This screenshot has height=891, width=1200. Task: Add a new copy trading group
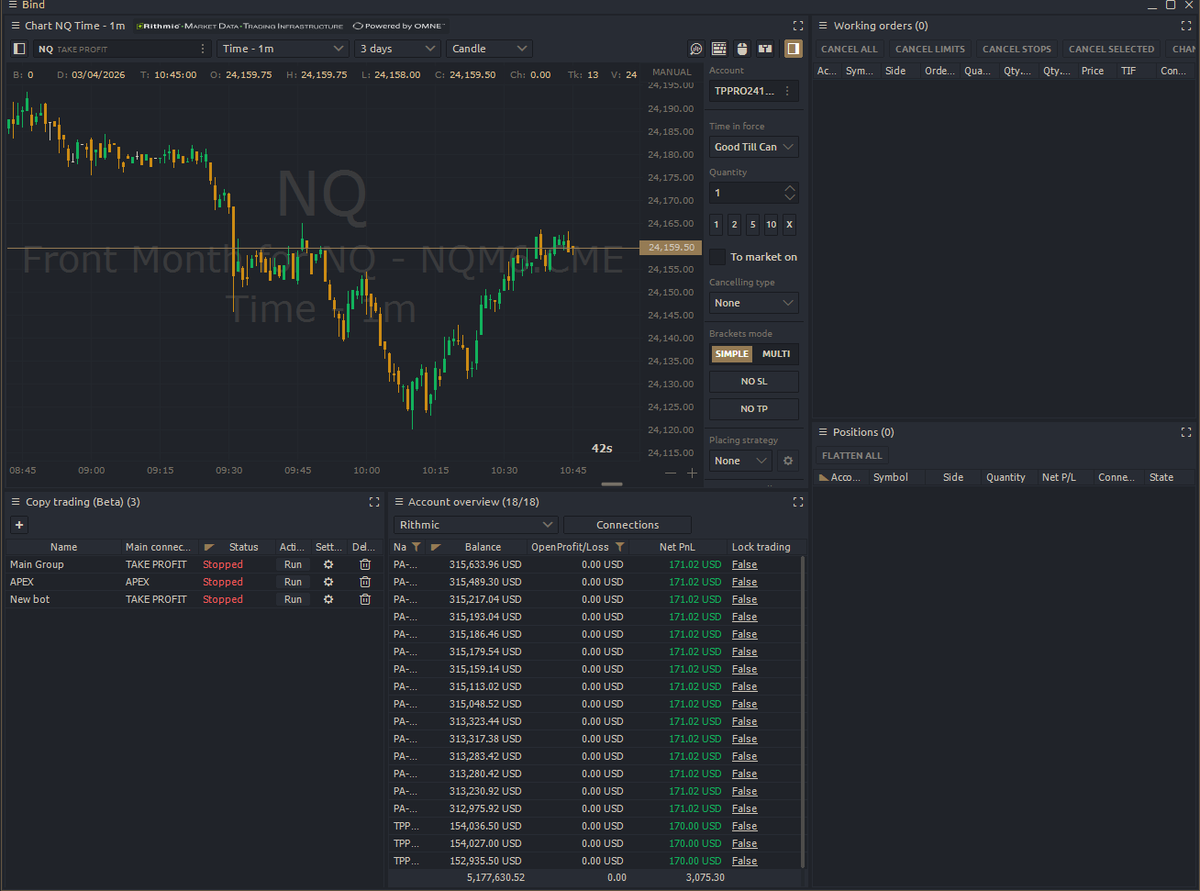coord(19,525)
